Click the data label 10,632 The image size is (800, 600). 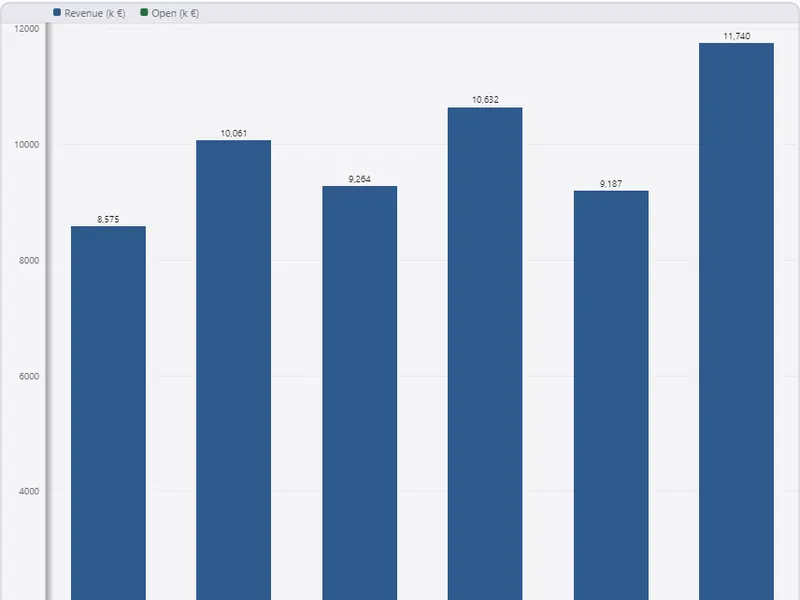(x=485, y=99)
